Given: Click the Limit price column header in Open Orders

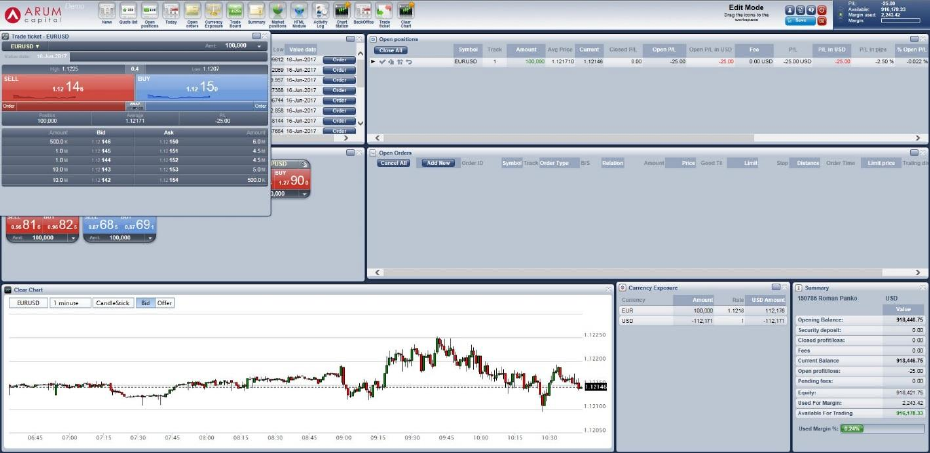Looking at the screenshot, I should click(x=881, y=163).
